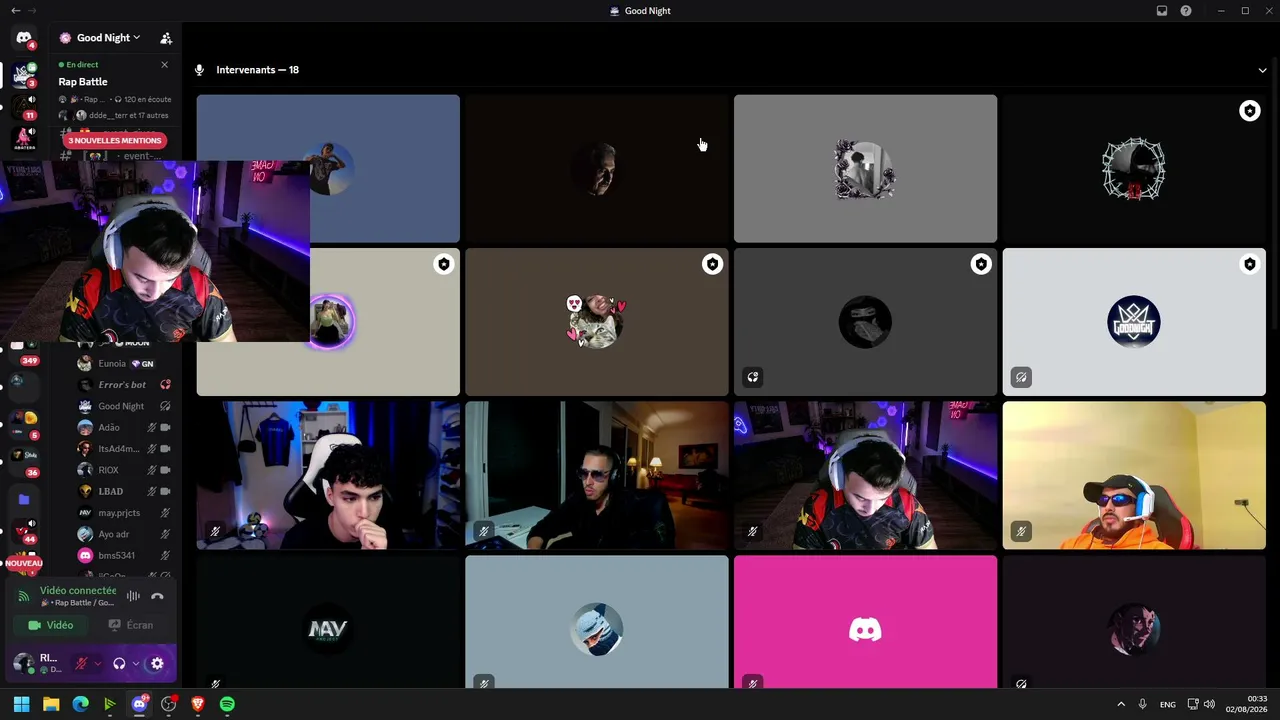Screen dimensions: 1280x720
Task: Open the server with the 11 badge
Action: point(24,107)
